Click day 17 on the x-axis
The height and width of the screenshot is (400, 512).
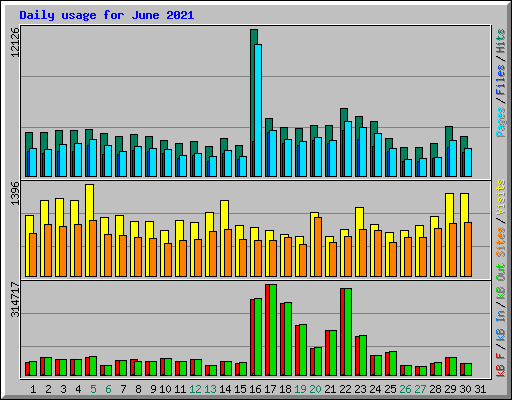point(270,389)
